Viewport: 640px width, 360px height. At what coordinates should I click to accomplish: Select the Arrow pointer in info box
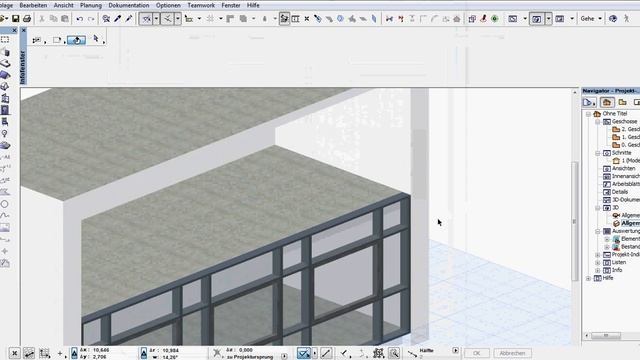(96, 39)
